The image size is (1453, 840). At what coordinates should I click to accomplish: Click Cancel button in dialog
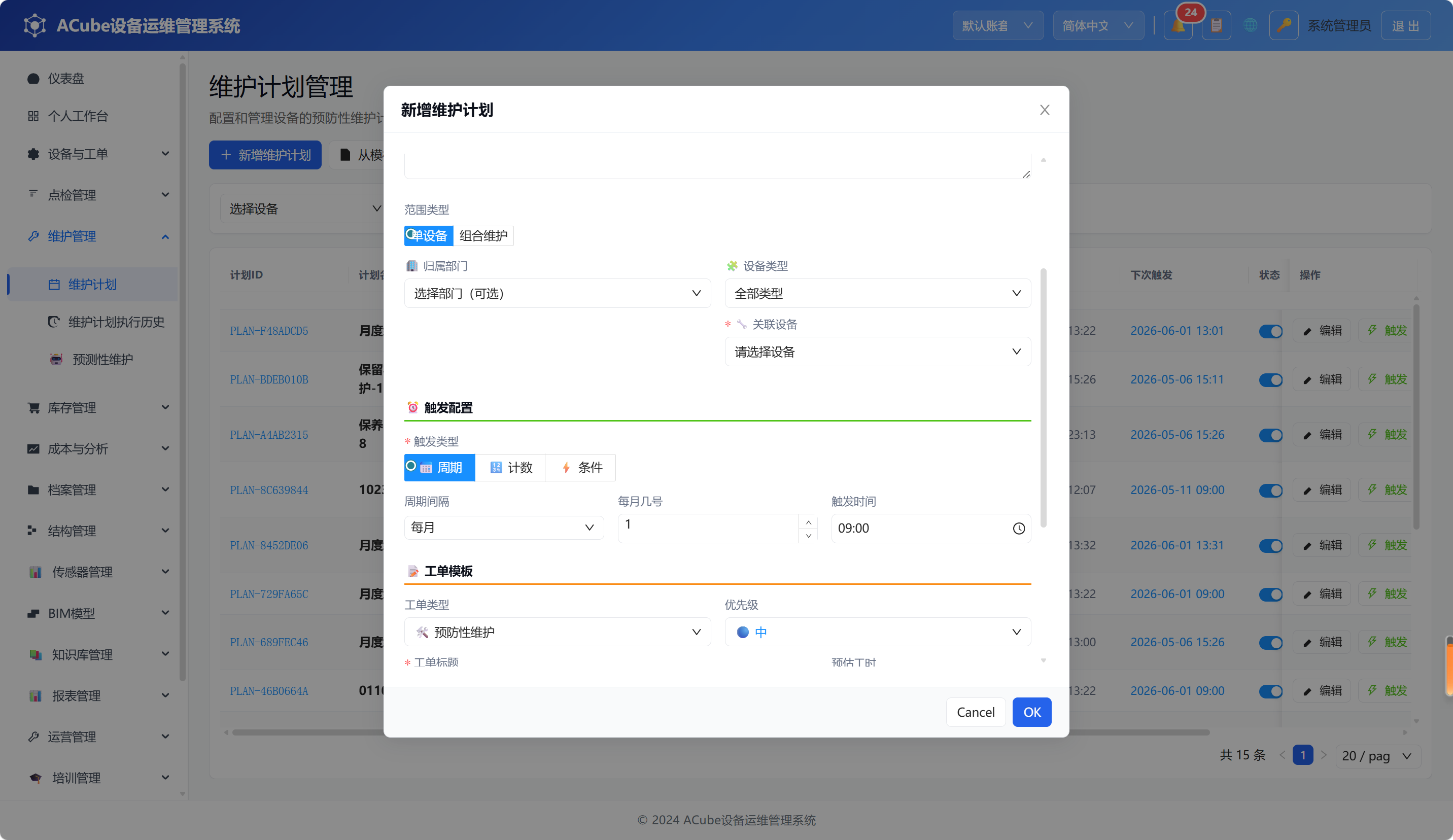click(976, 712)
